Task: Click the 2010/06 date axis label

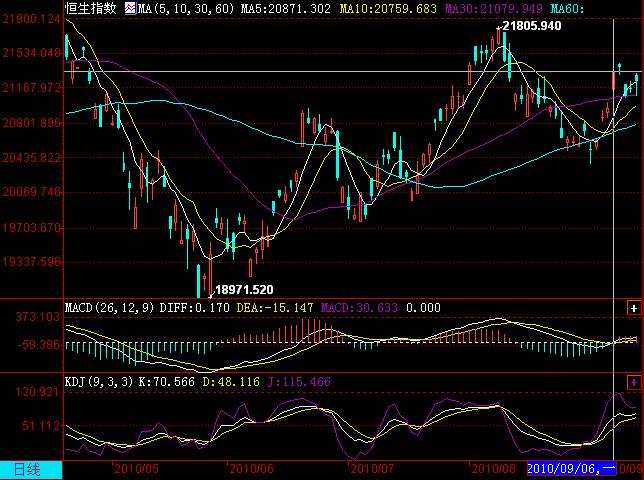Action: (251, 469)
